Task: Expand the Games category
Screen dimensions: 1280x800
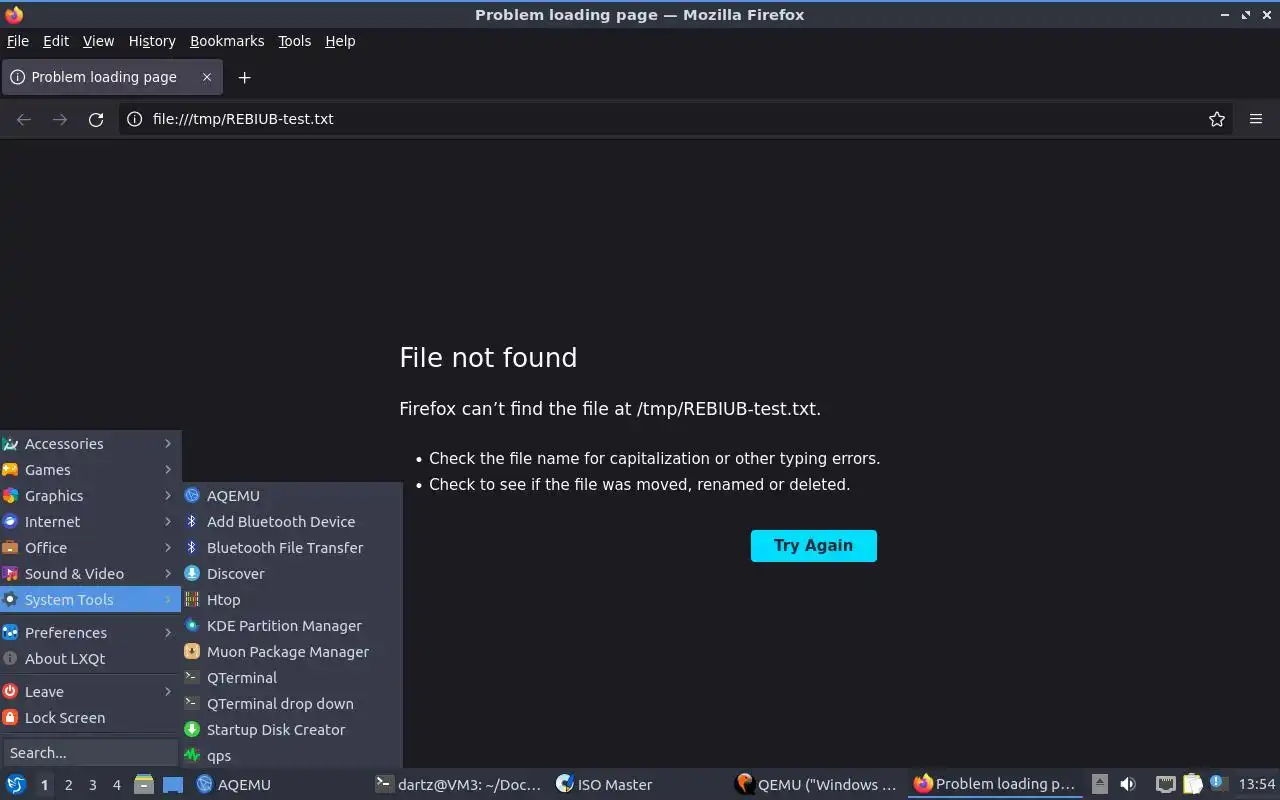Action: (90, 470)
